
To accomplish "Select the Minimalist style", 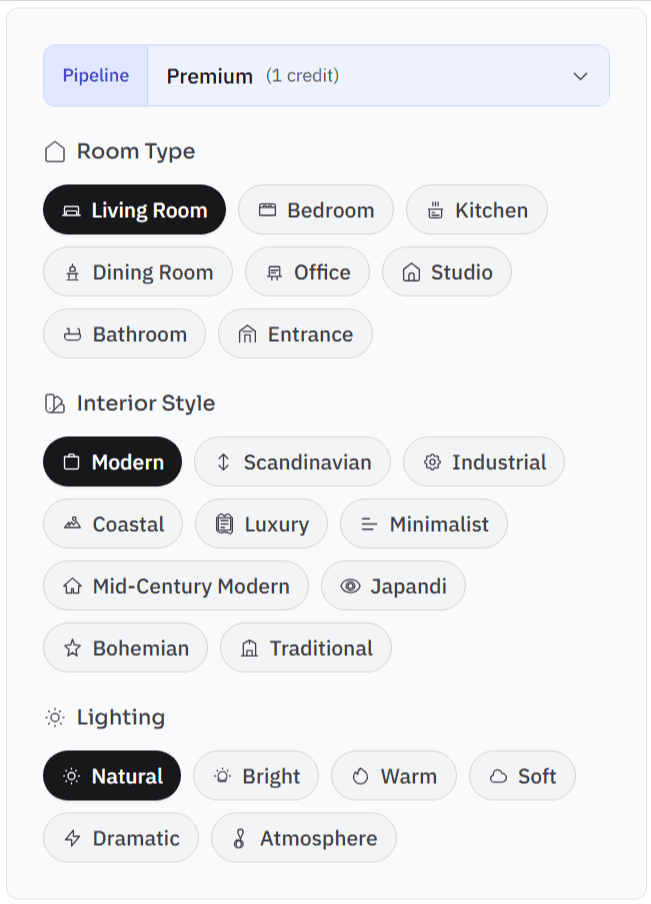I will 424,524.
